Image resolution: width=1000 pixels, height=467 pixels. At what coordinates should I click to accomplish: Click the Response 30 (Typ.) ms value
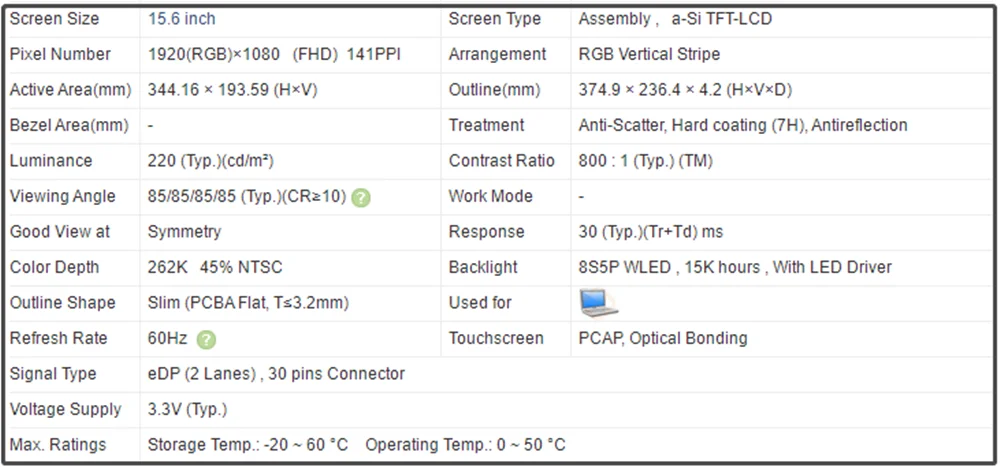(x=650, y=232)
